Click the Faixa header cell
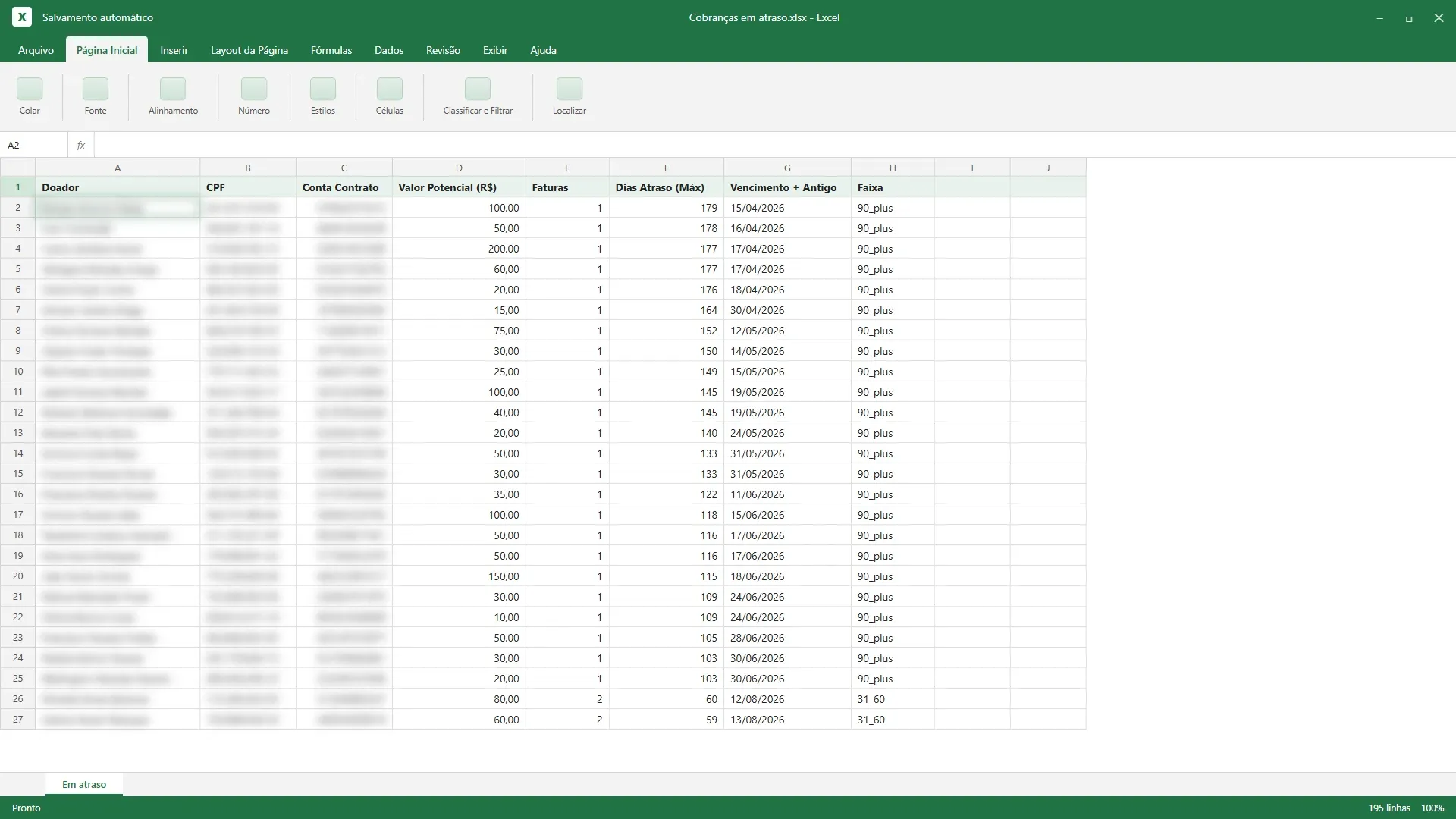This screenshot has height=819, width=1456. click(893, 187)
